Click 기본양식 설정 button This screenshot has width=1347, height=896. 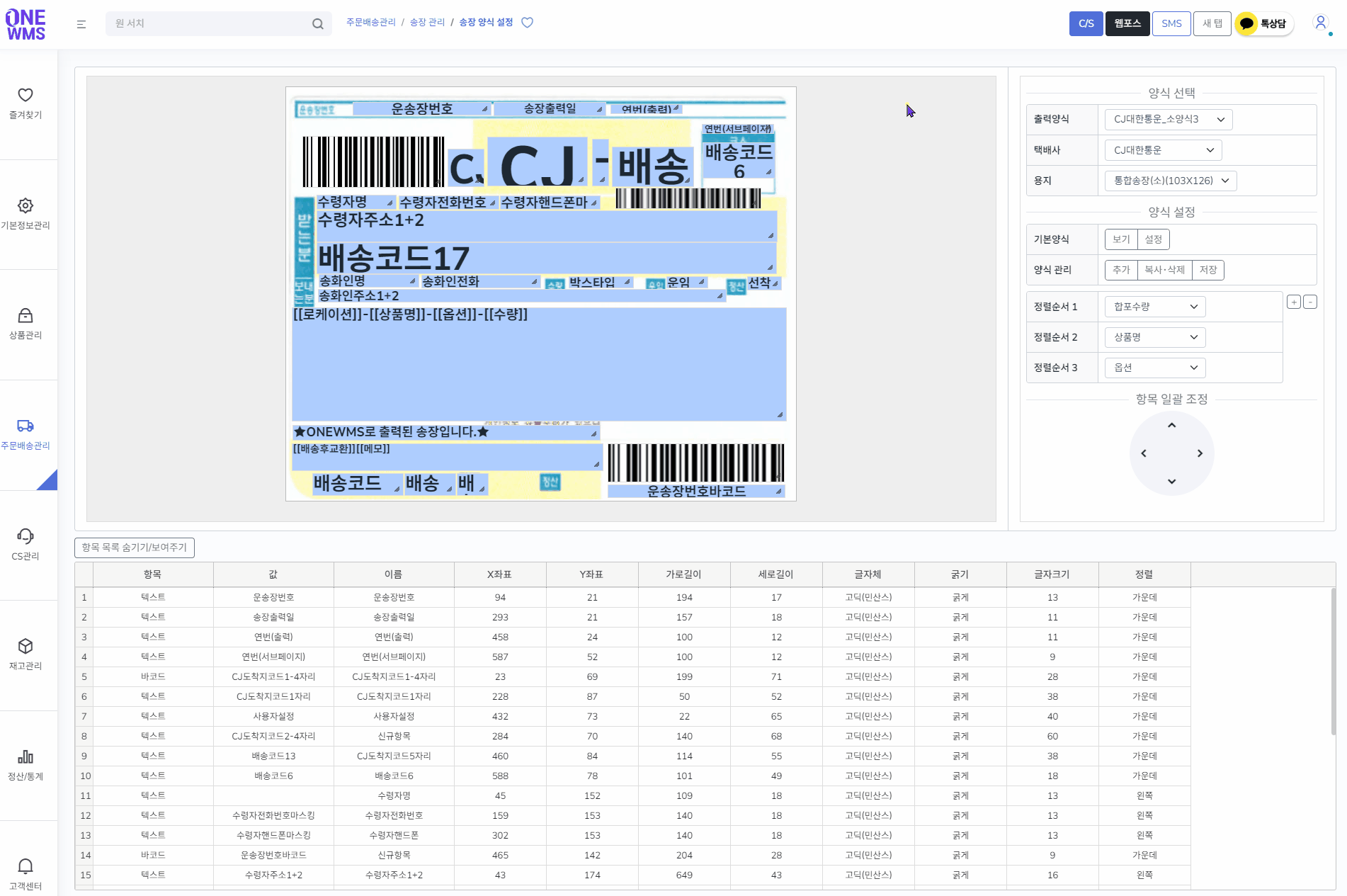[1153, 239]
